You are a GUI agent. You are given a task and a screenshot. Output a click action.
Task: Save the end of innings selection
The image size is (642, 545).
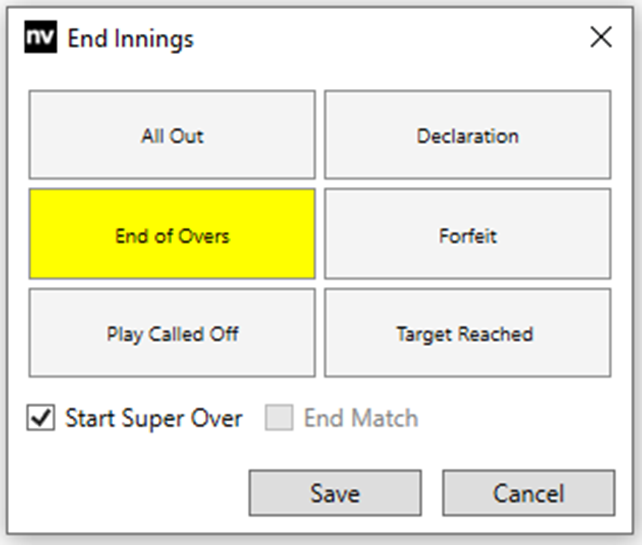coord(335,493)
